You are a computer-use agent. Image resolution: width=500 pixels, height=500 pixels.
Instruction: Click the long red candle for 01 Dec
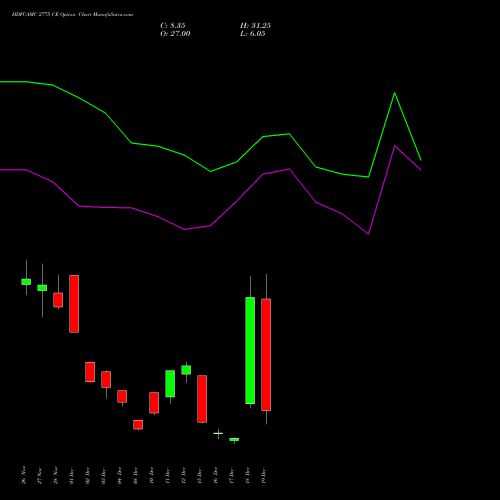pos(74,304)
